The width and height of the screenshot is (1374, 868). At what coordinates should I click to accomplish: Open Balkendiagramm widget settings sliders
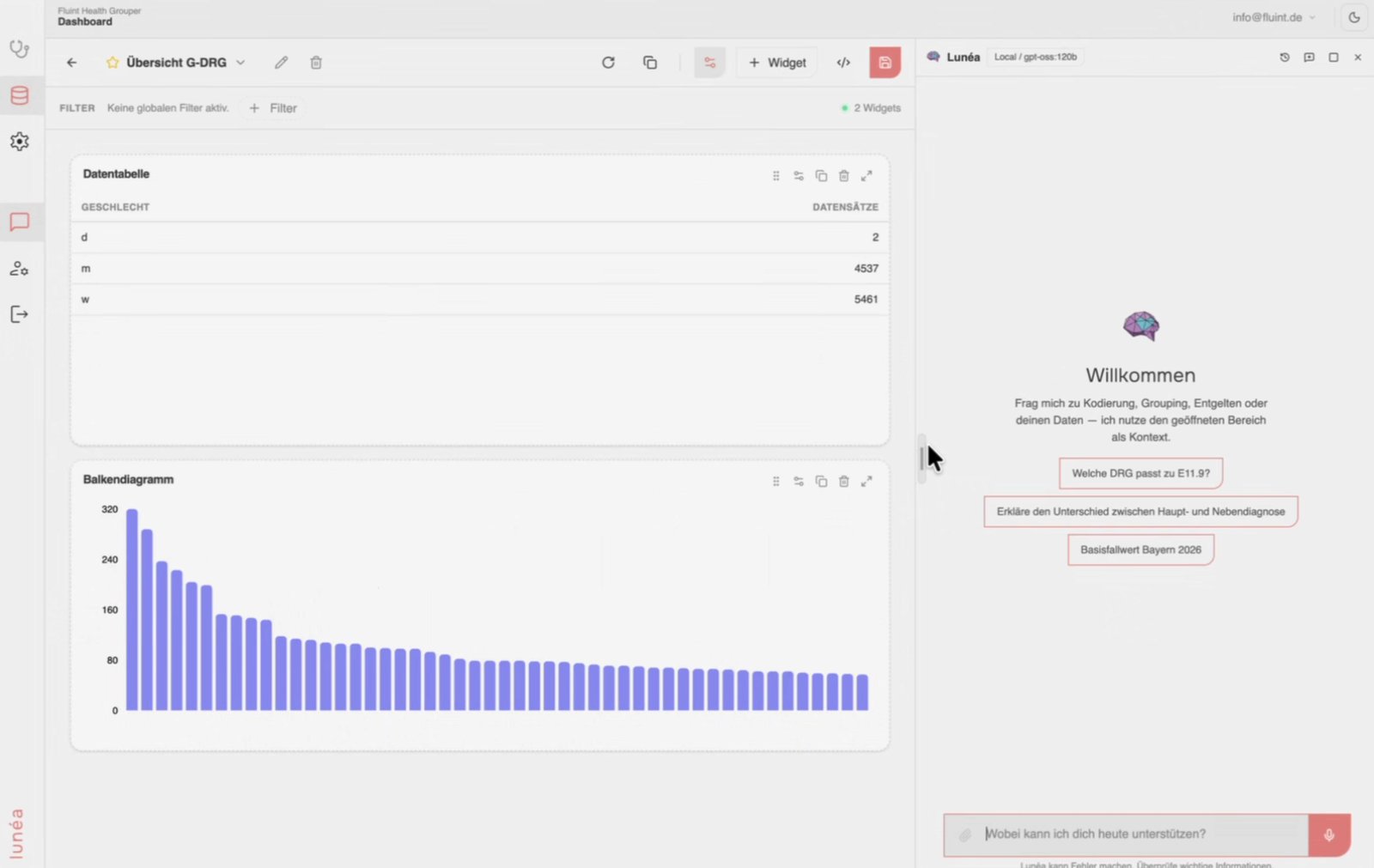click(x=799, y=482)
